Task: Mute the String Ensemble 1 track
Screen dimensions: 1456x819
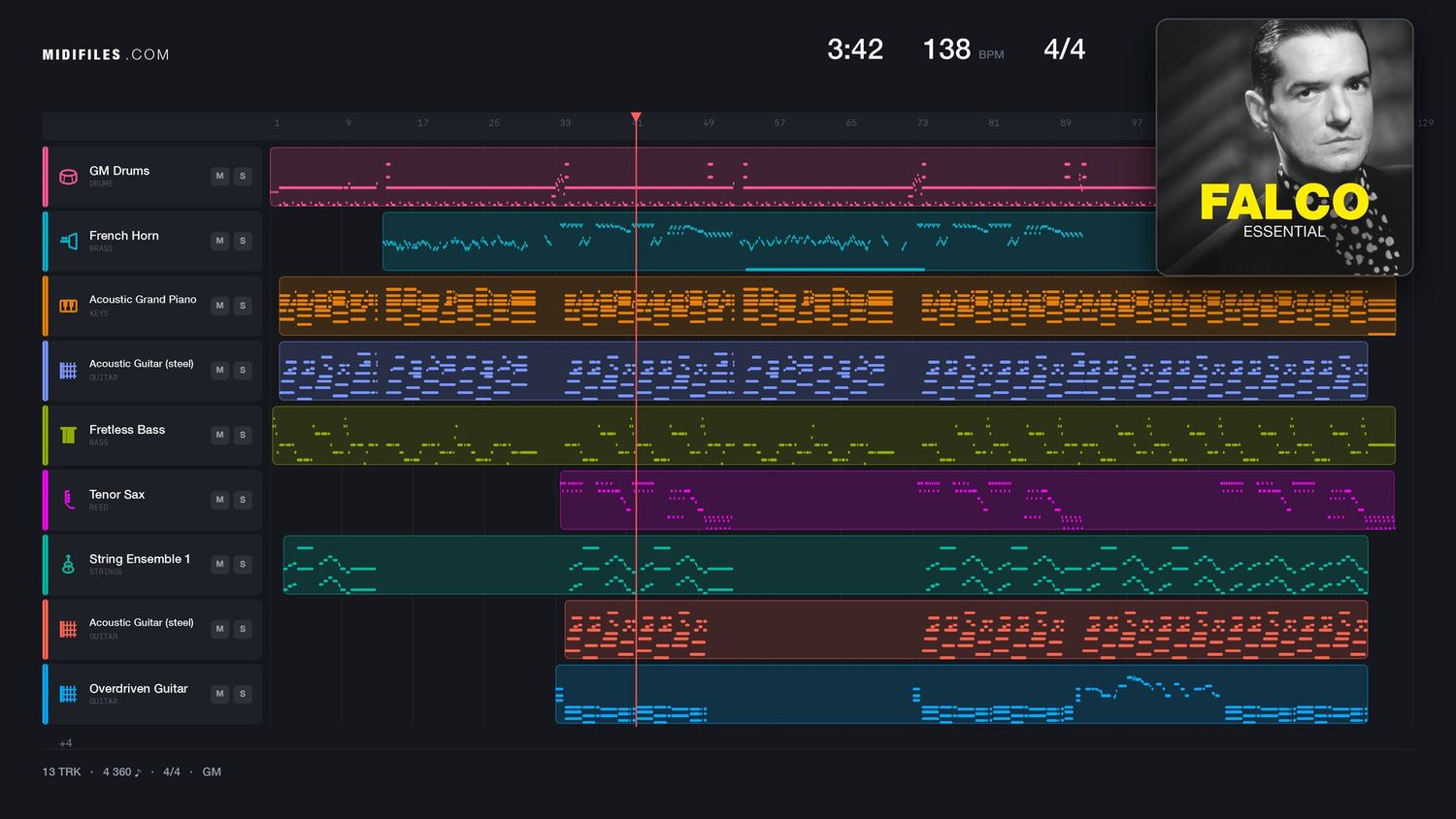Action: (220, 564)
